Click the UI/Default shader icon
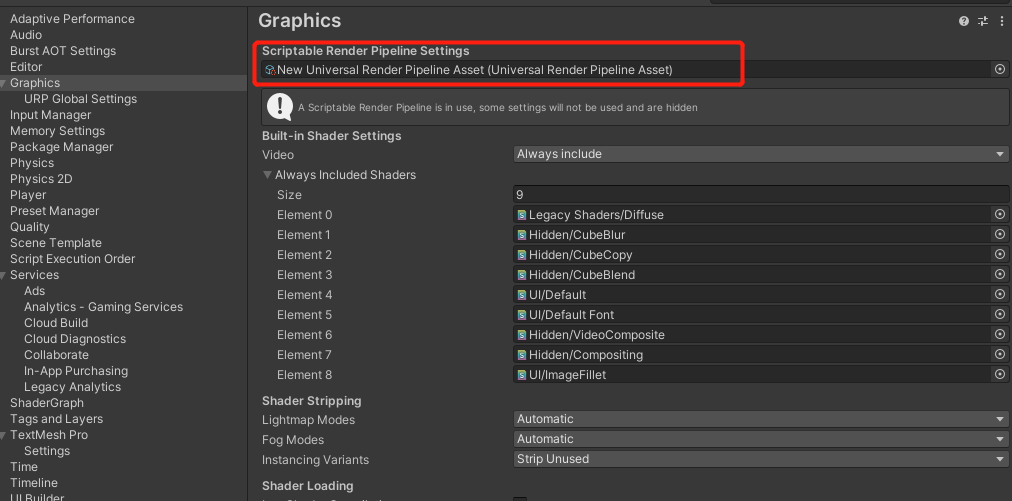The width and height of the screenshot is (1012, 501). click(521, 295)
